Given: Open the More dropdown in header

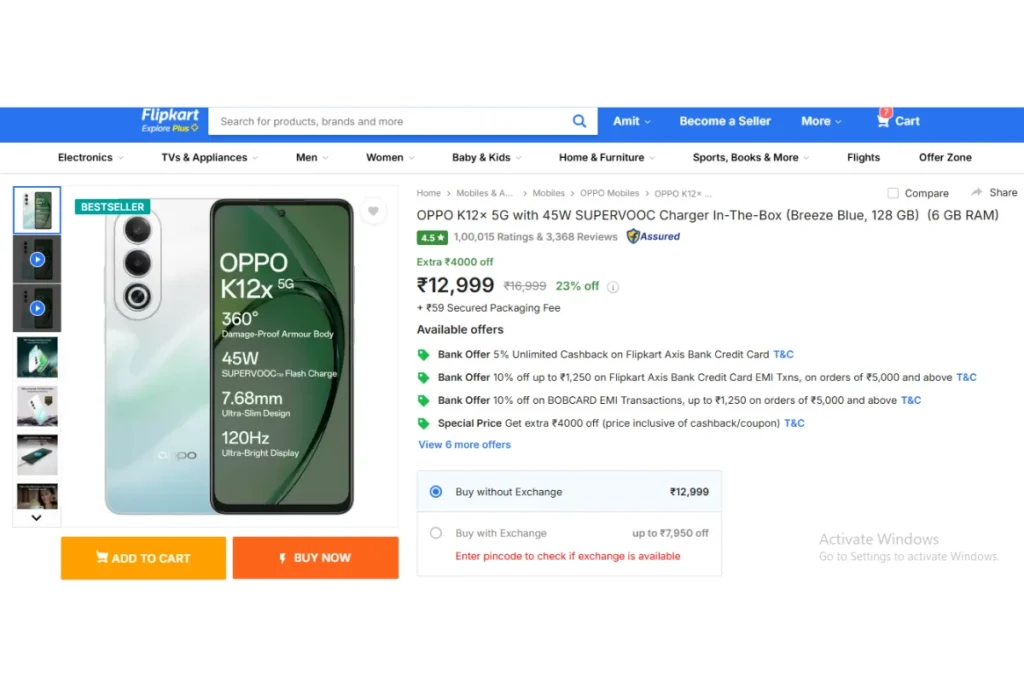Looking at the screenshot, I should pos(821,121).
